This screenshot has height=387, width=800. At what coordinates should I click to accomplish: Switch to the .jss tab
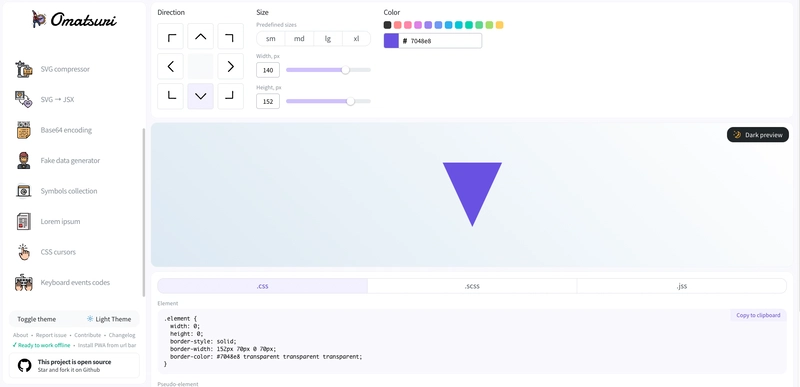coord(682,286)
